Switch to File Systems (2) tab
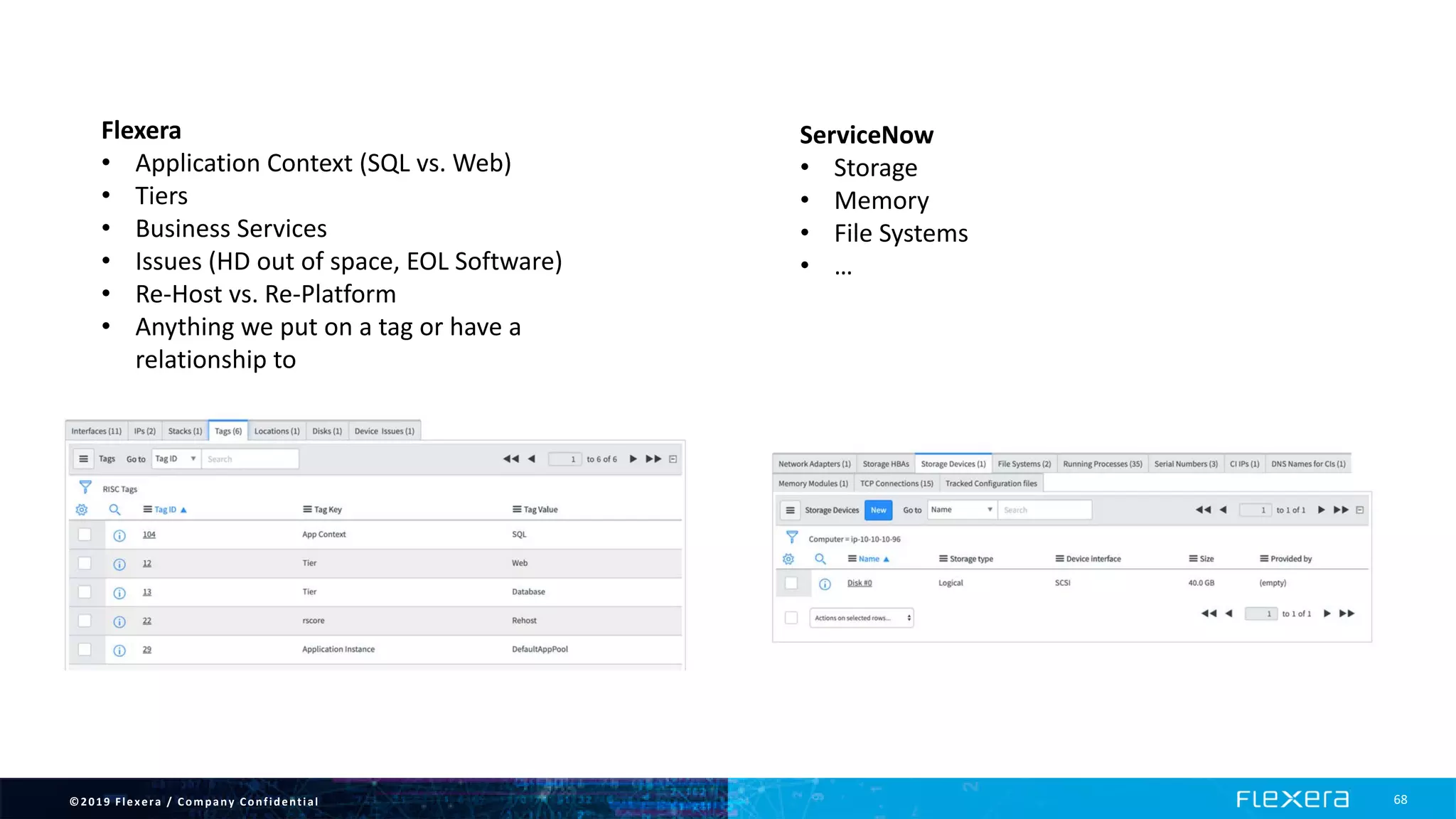Viewport: 1456px width, 819px height. (1024, 464)
